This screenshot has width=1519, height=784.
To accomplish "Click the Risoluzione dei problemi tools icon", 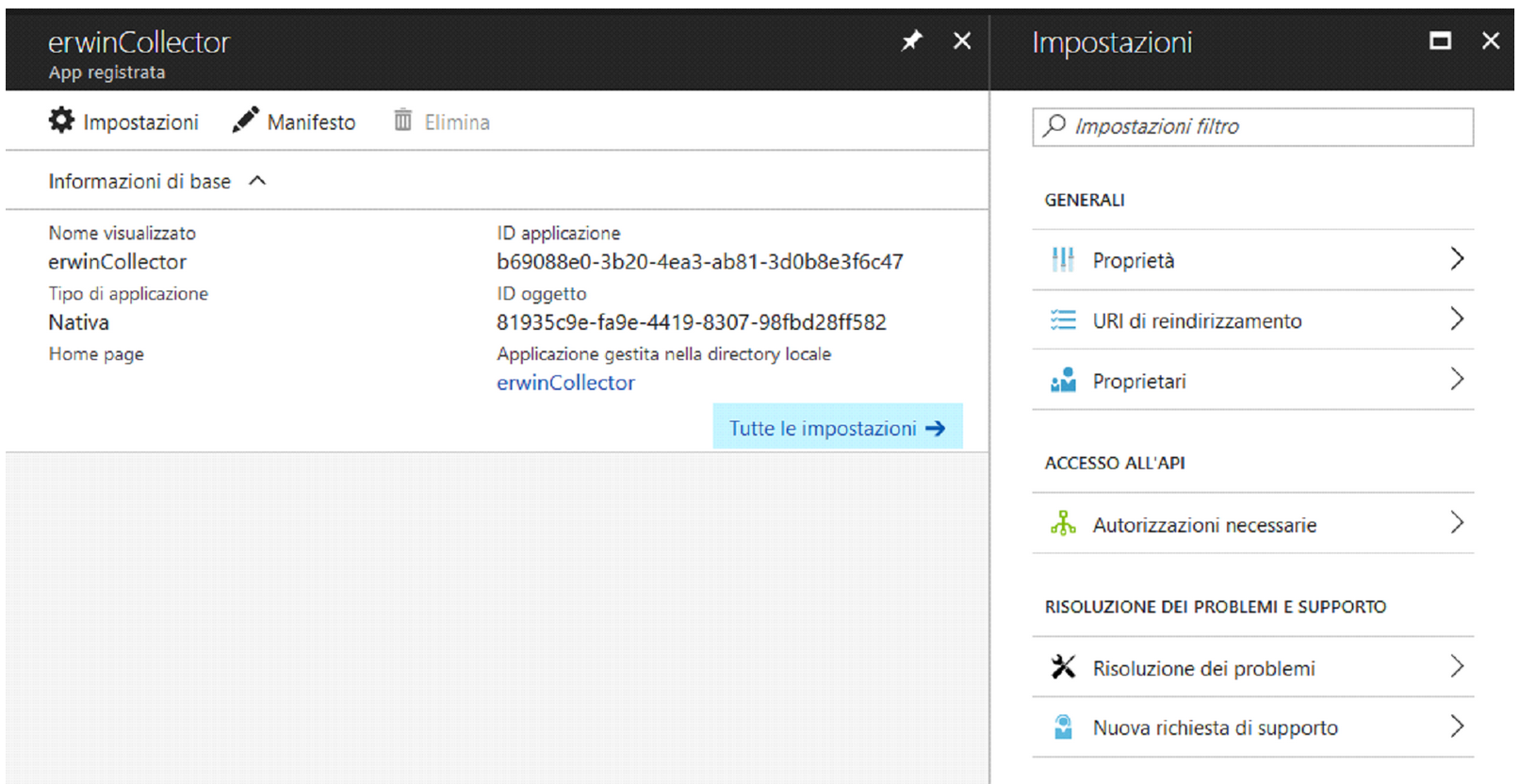I will (x=1063, y=667).
